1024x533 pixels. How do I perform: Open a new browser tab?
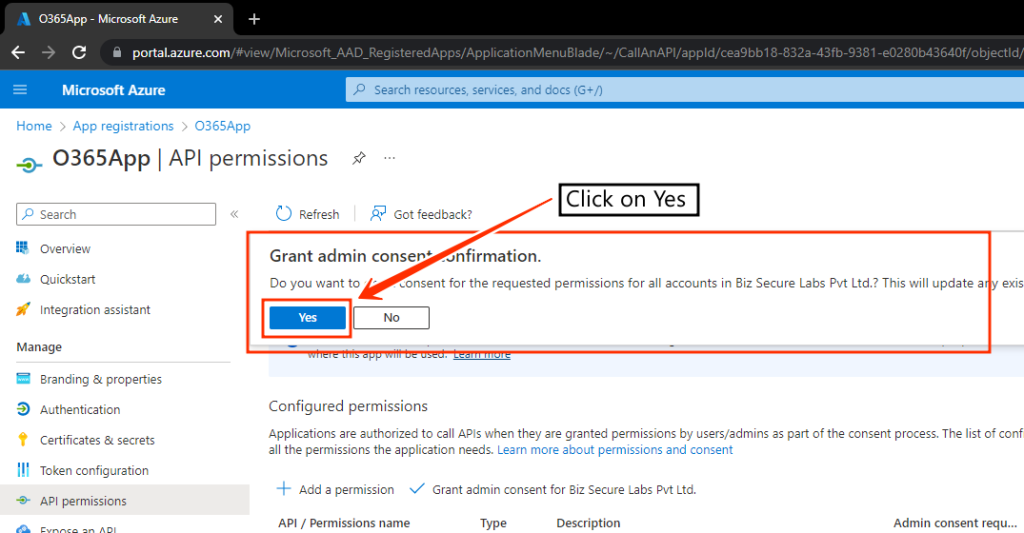(254, 19)
